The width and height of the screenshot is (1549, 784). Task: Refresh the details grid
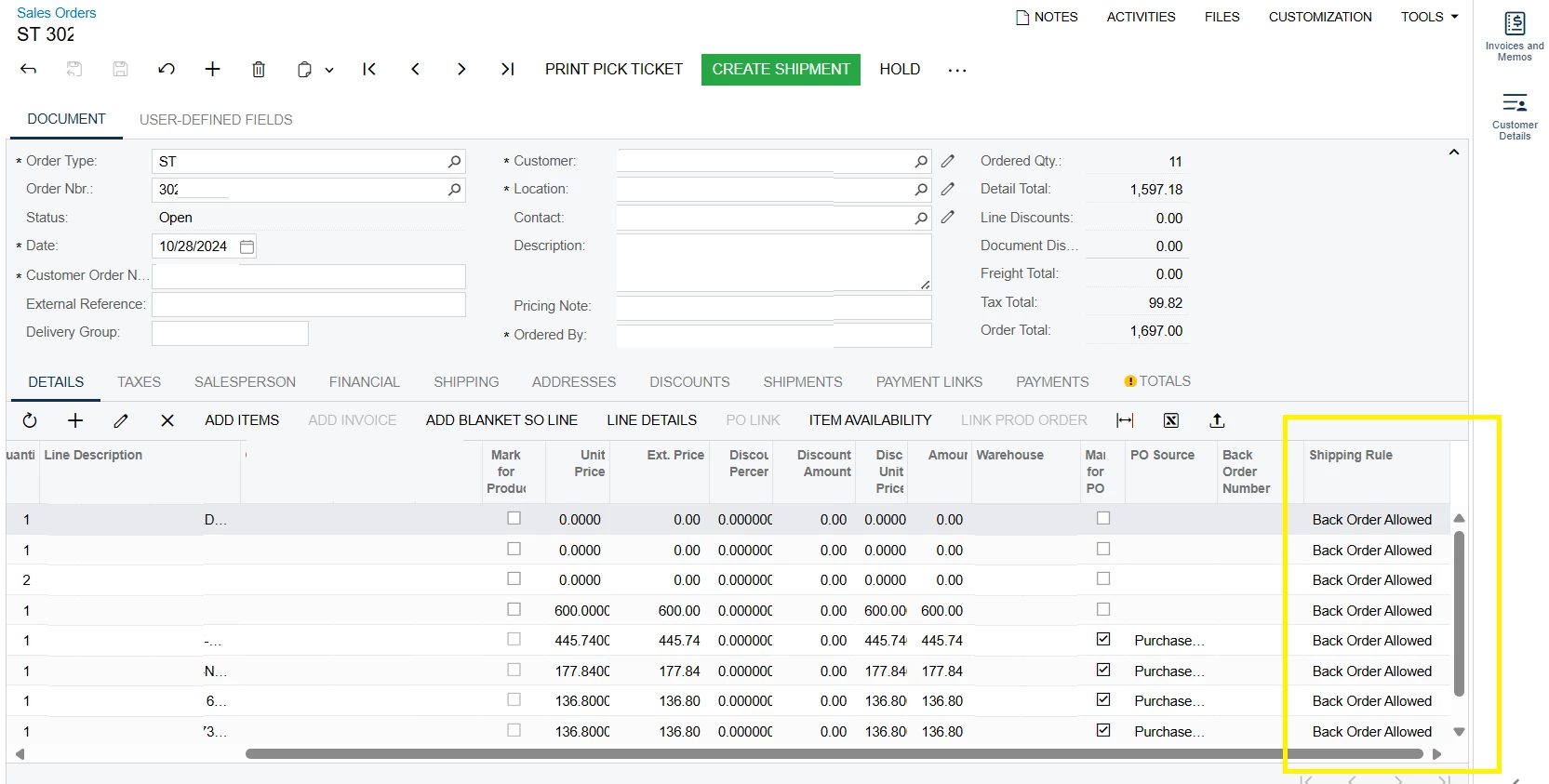(30, 420)
